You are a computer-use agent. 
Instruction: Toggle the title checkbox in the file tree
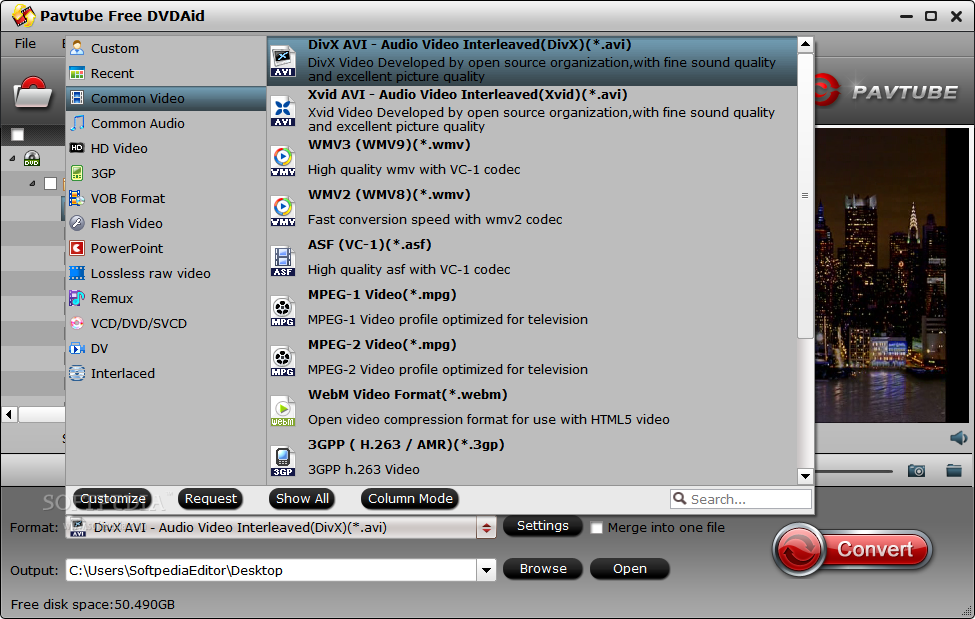click(x=50, y=184)
